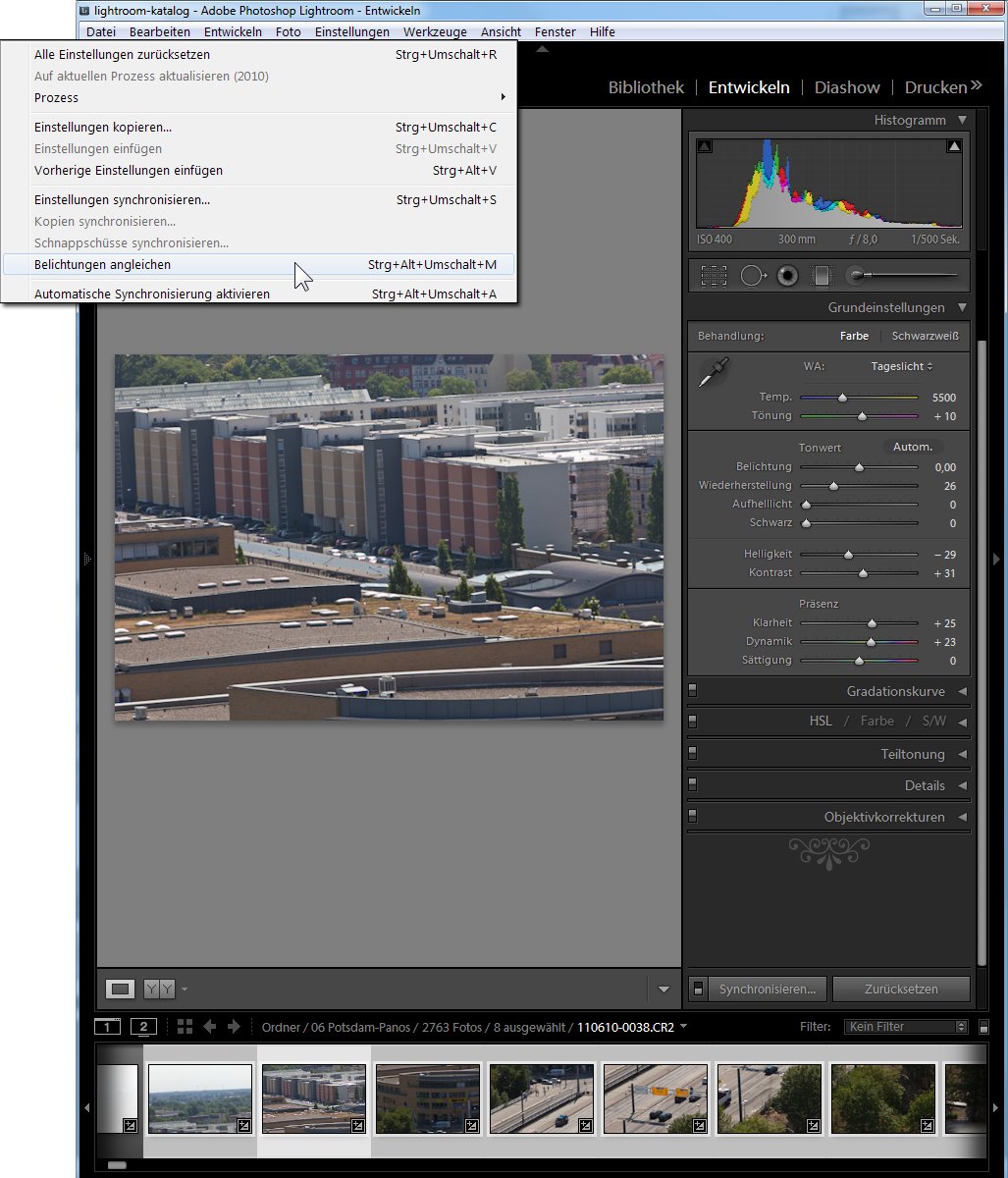Pick the white balance eyedropper
Screen dimensions: 1008x1178
click(x=714, y=374)
